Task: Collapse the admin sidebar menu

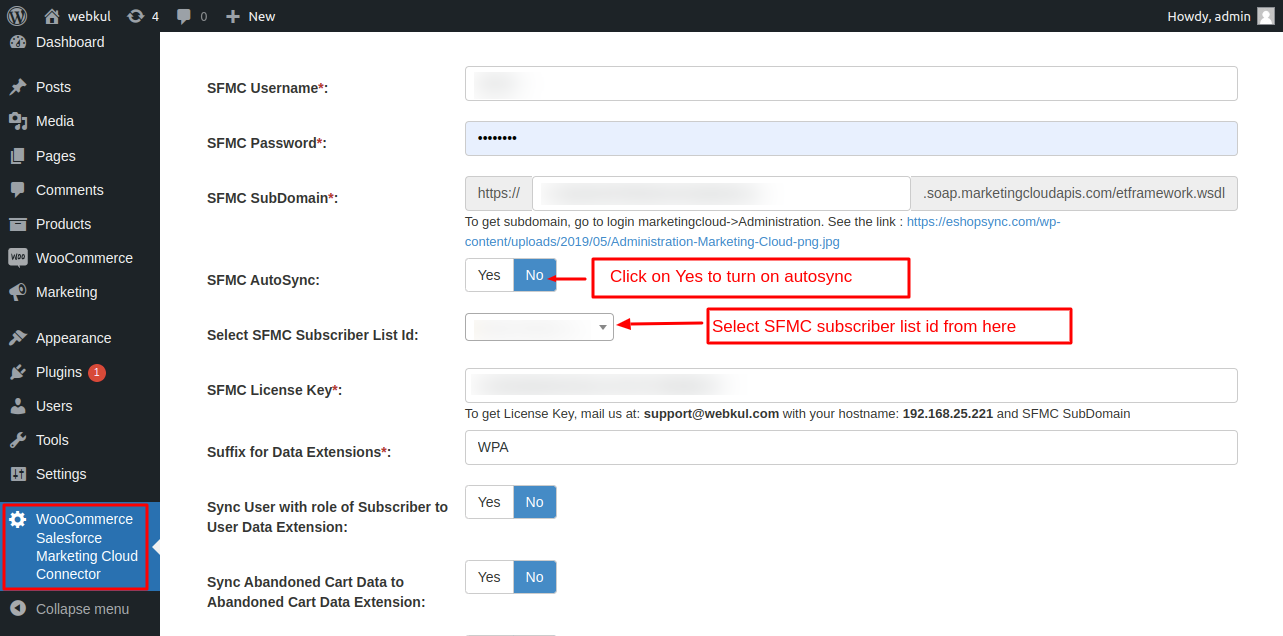Action: [80, 609]
